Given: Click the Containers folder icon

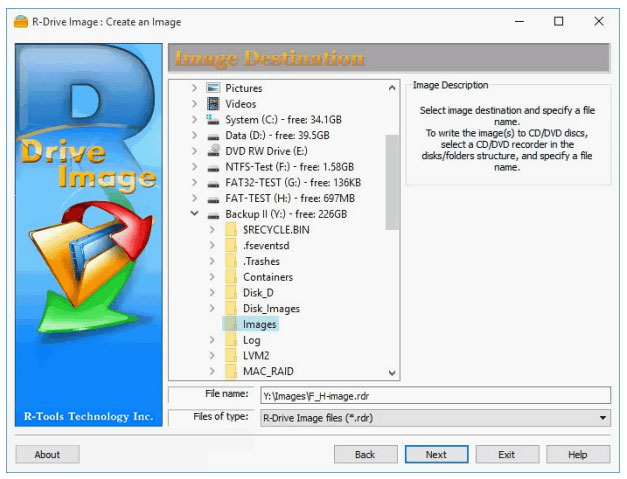Looking at the screenshot, I should [x=231, y=277].
